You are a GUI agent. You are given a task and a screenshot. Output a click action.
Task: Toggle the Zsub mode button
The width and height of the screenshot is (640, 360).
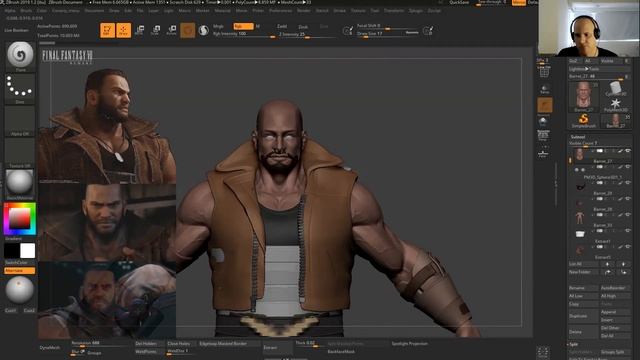coord(303,27)
